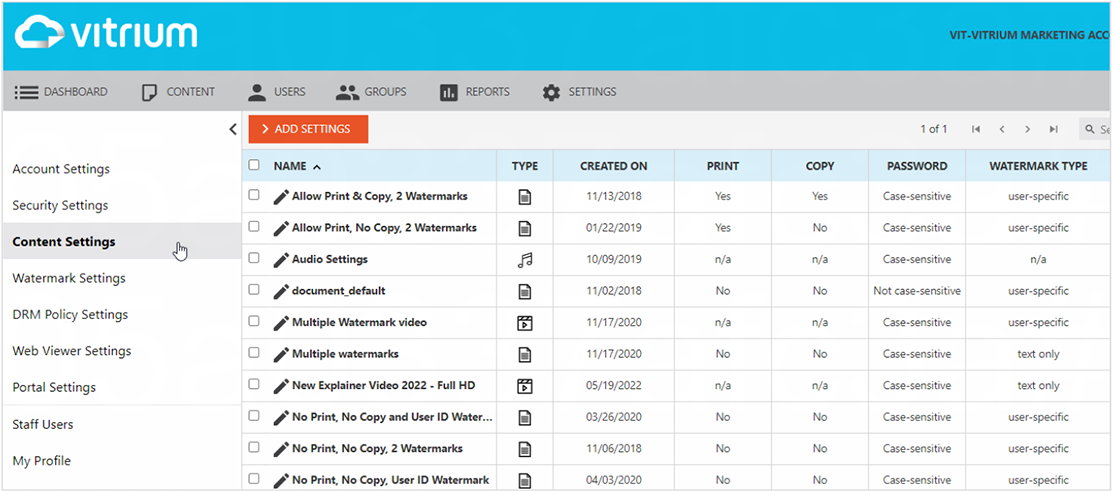Jump to first page using pagination icon
1112x491 pixels.
(976, 129)
